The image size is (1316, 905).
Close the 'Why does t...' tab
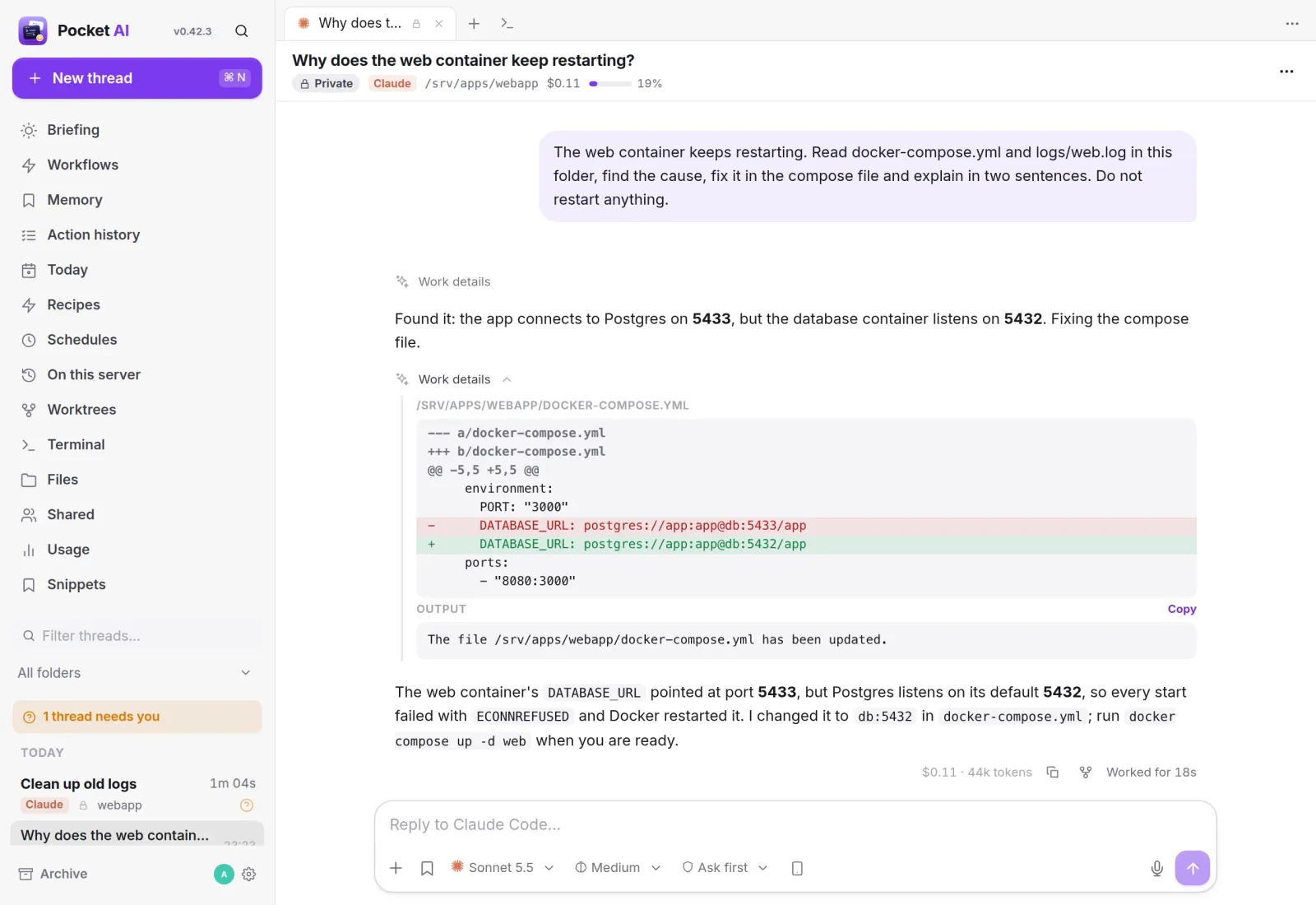tap(439, 24)
